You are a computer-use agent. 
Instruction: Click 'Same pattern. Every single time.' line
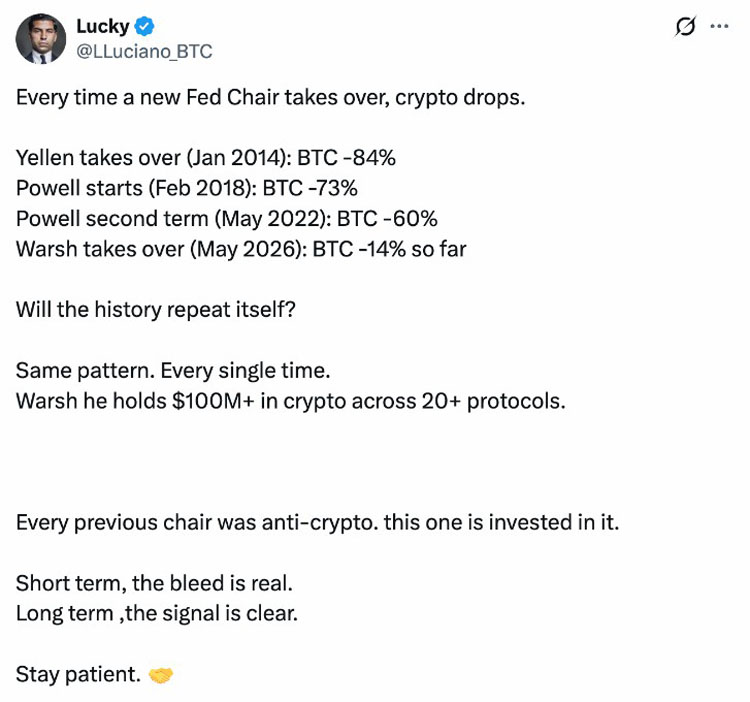coord(173,371)
